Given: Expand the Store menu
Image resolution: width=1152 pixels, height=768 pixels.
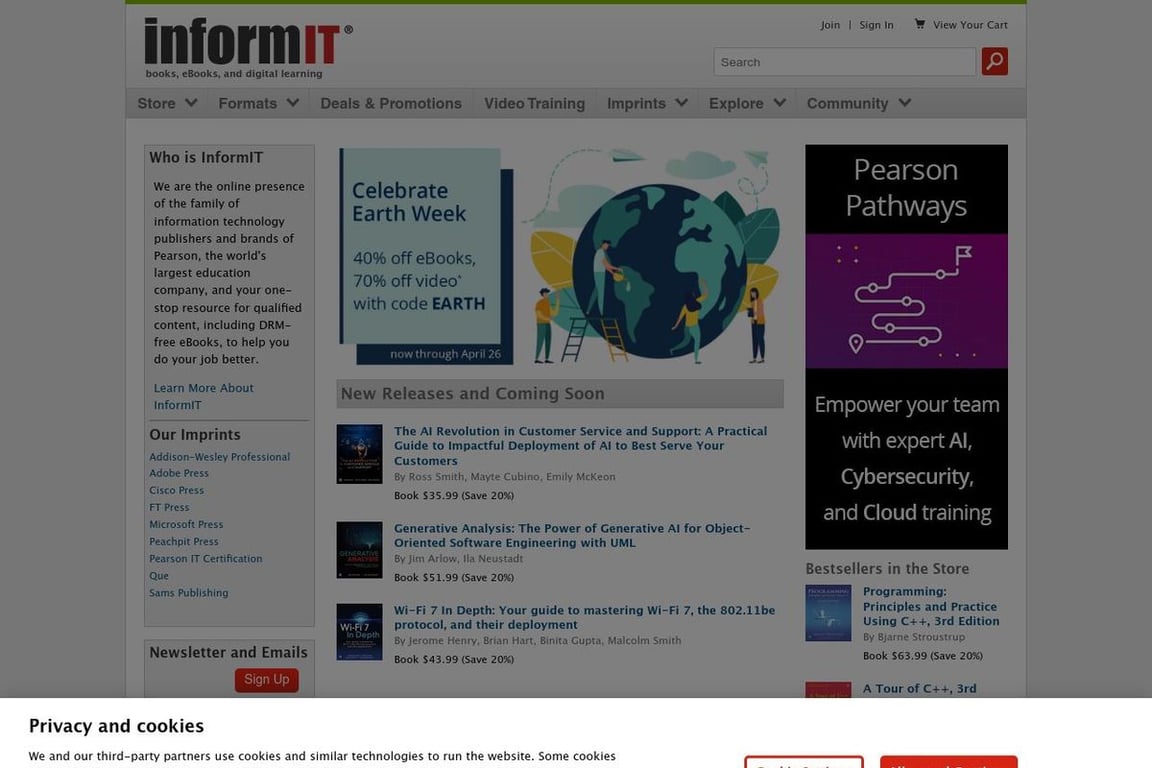Looking at the screenshot, I should (167, 104).
